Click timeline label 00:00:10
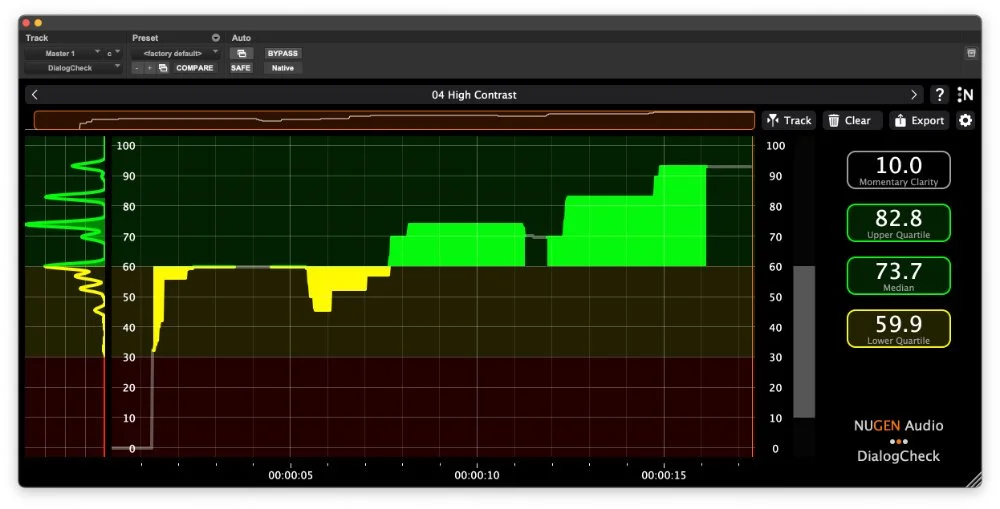The height and width of the screenshot is (509, 1000). tap(477, 475)
